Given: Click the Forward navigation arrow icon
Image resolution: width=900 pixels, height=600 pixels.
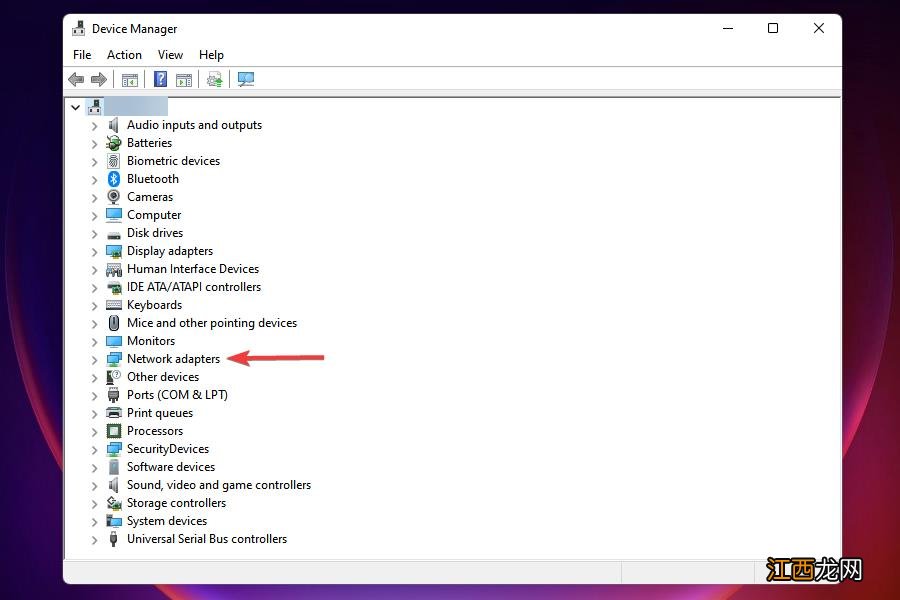Looking at the screenshot, I should (x=98, y=79).
